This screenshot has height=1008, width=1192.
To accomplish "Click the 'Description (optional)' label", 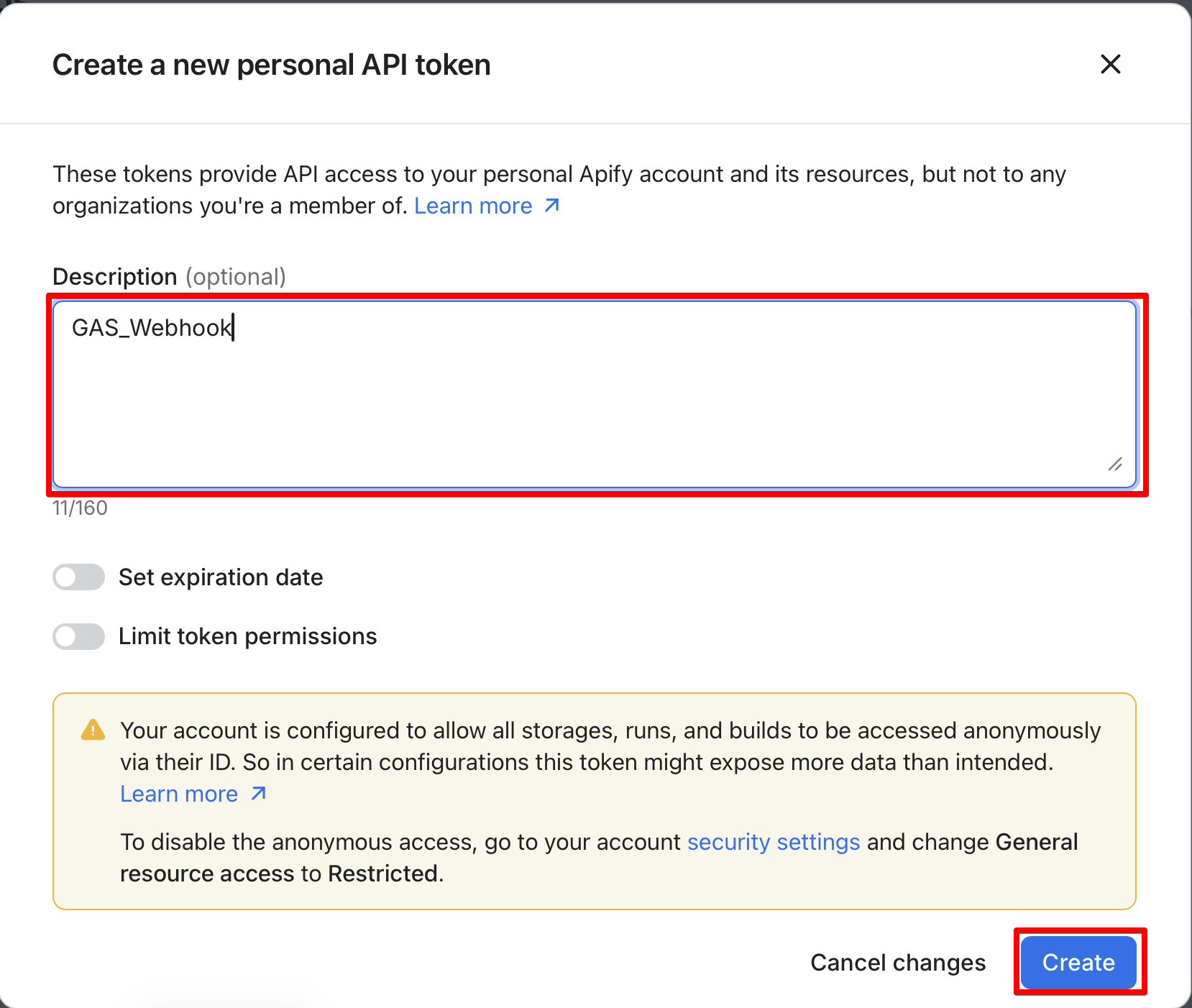I will click(169, 277).
